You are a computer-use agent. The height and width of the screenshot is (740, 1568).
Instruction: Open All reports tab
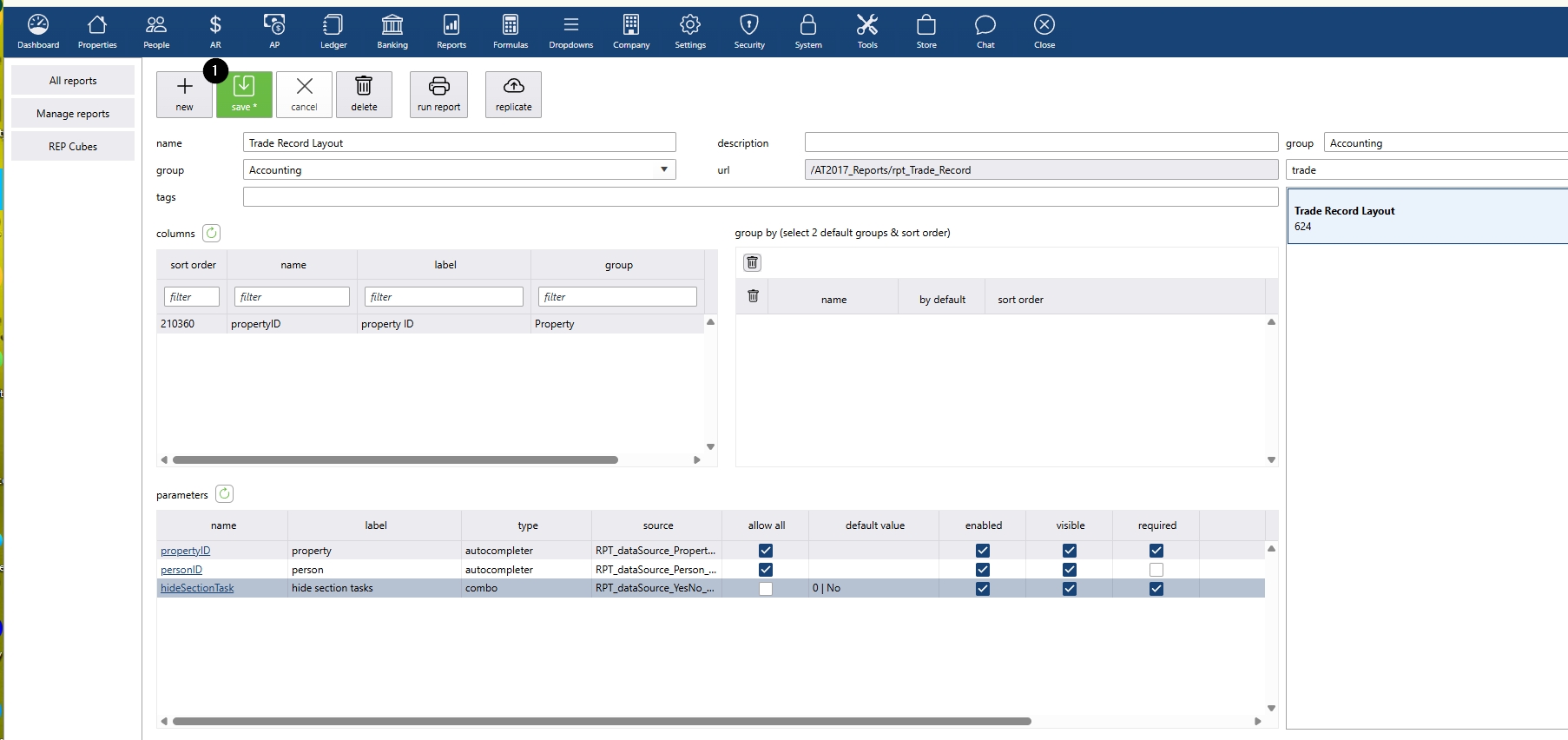coord(73,80)
